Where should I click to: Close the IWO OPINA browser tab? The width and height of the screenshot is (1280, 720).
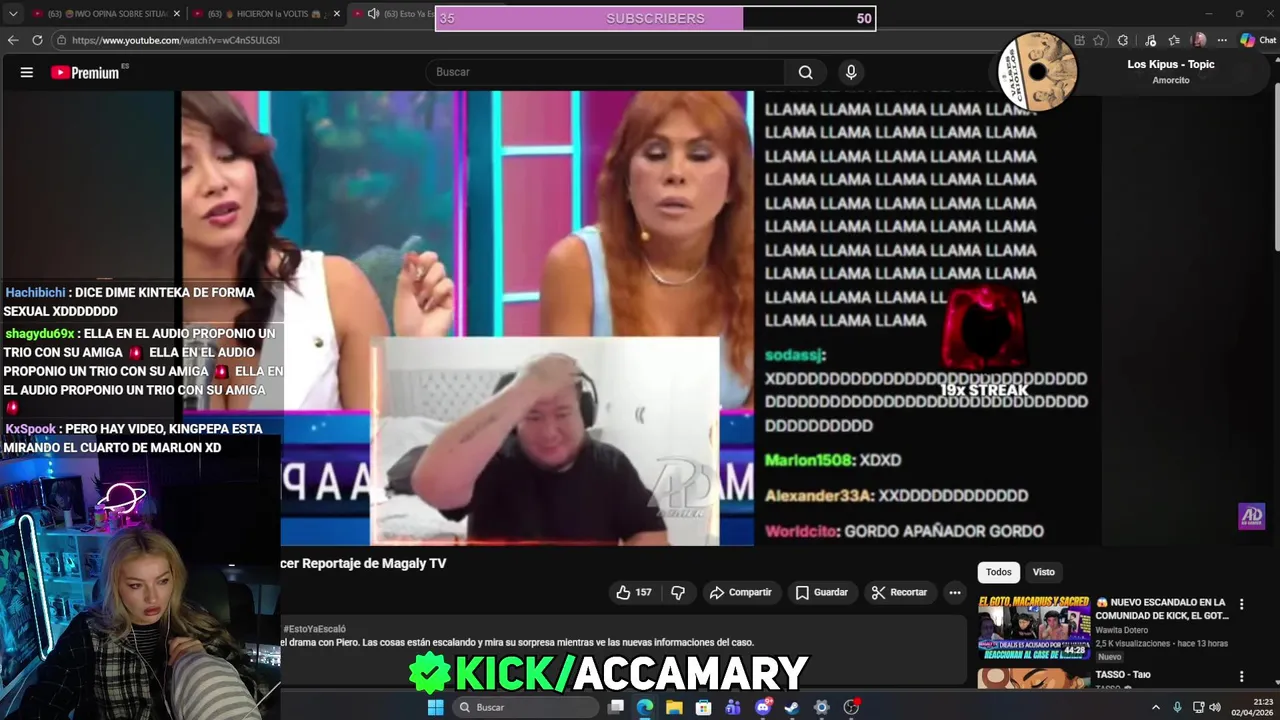point(177,14)
